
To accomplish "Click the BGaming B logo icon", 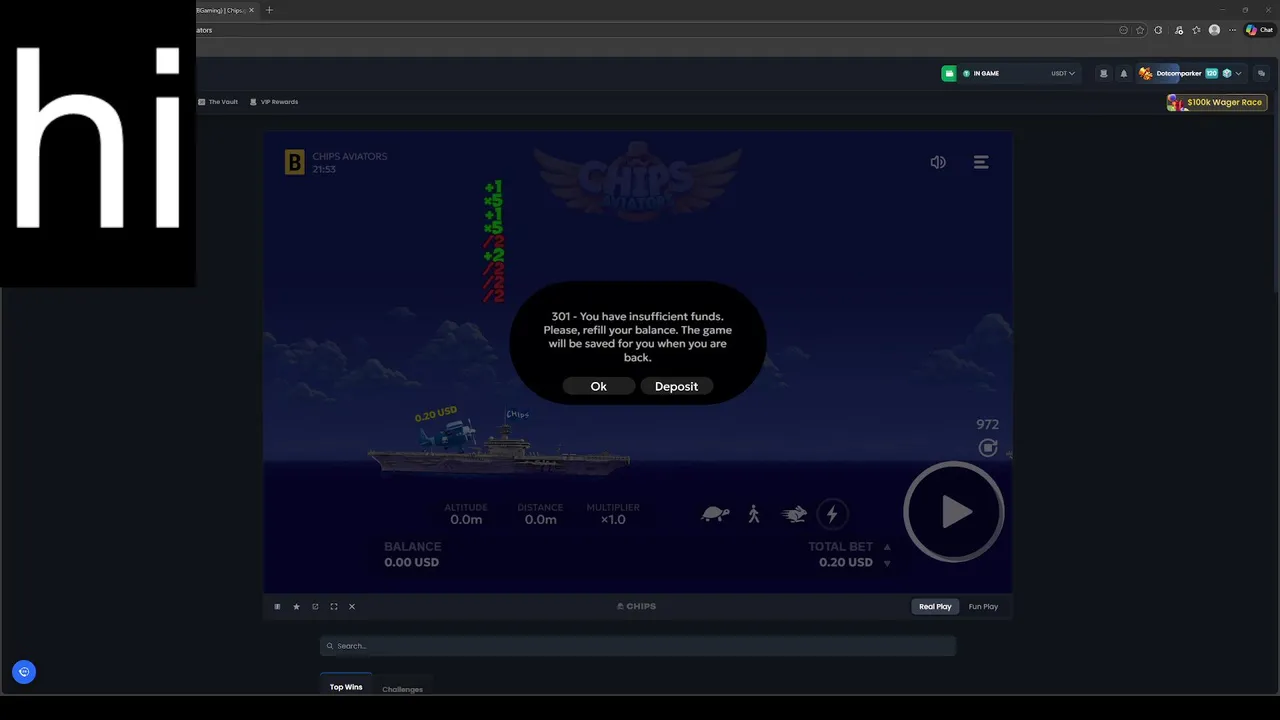I will (294, 162).
